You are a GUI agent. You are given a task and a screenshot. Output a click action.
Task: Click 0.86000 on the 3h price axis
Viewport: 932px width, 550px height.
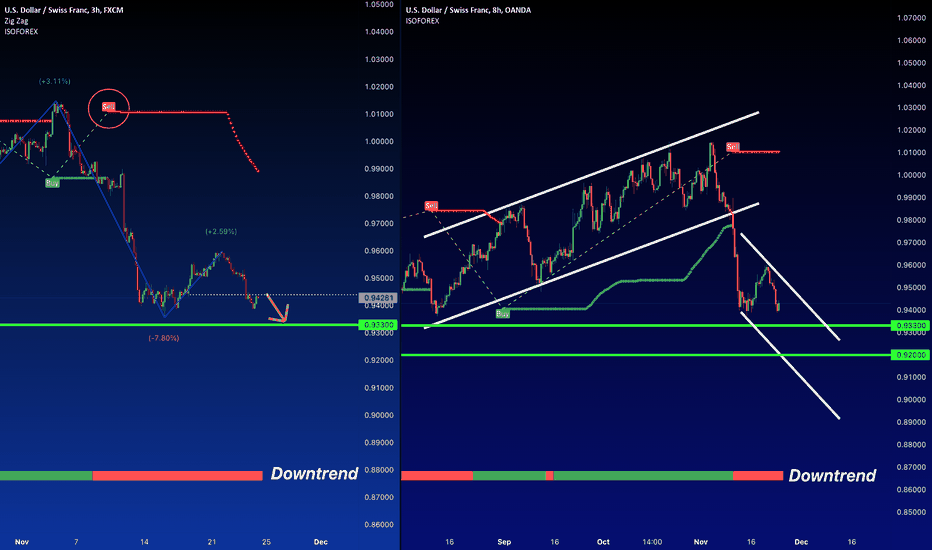point(379,524)
